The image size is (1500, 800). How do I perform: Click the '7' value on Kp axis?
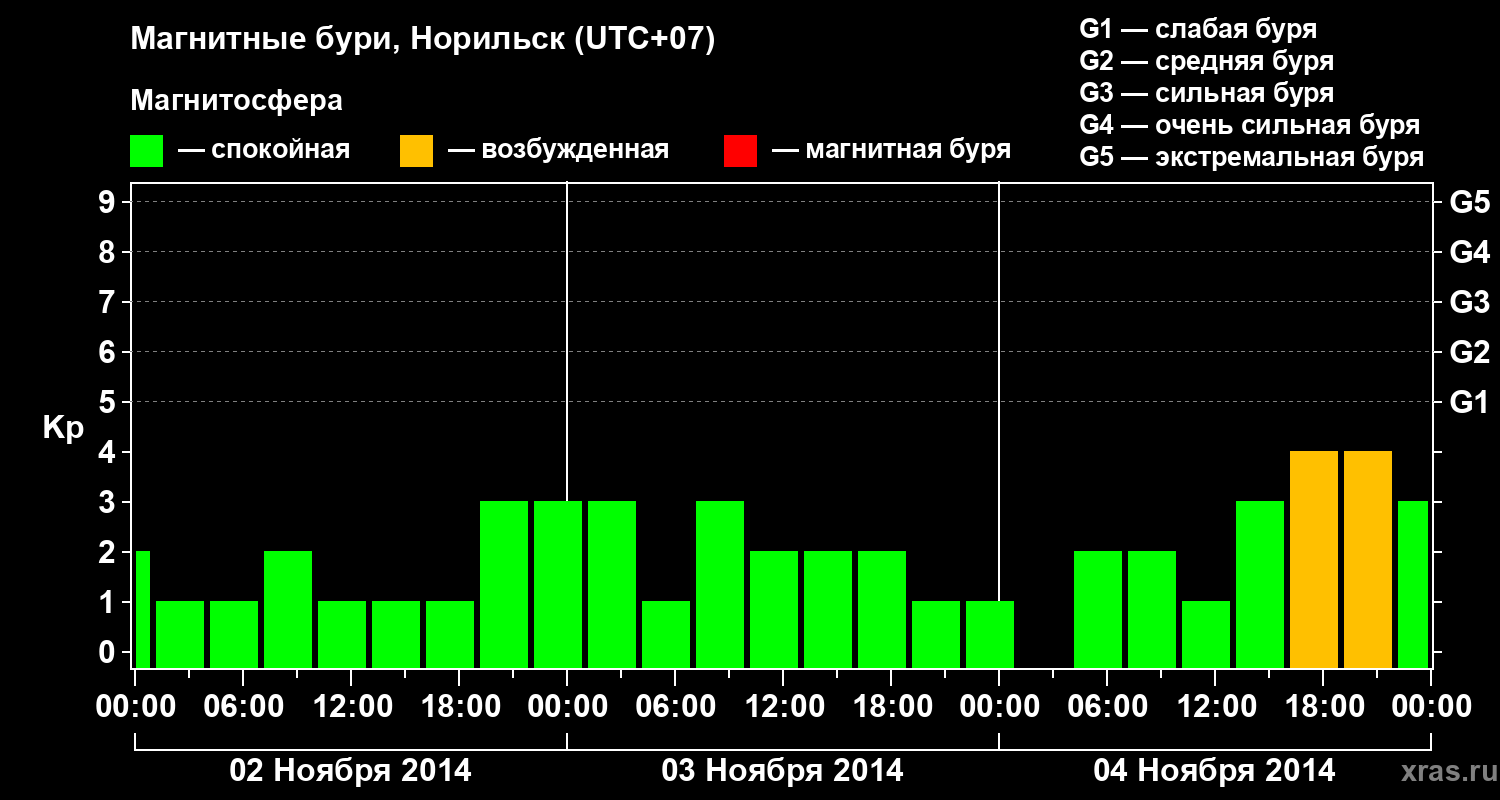[x=109, y=302]
